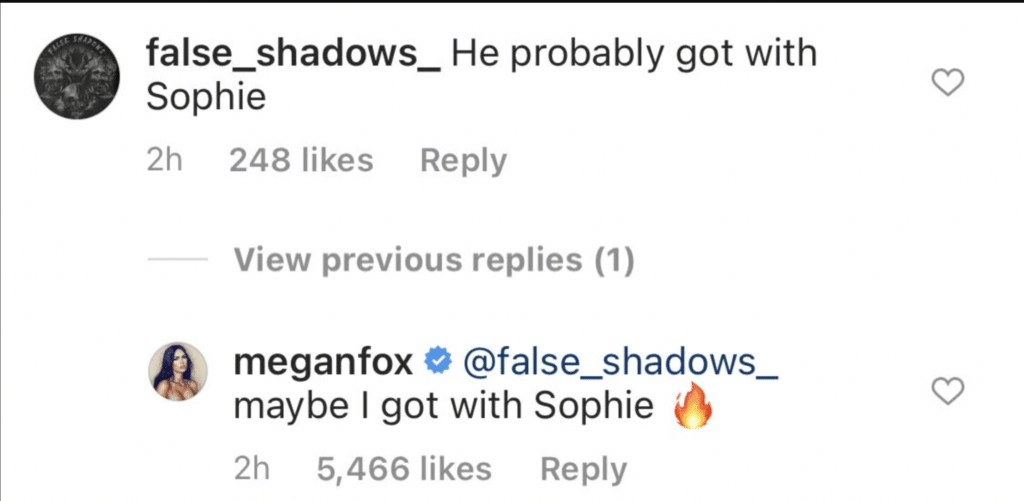Follow the @false_shadows_ mention in the reply
The height and width of the screenshot is (501, 1024).
point(620,364)
